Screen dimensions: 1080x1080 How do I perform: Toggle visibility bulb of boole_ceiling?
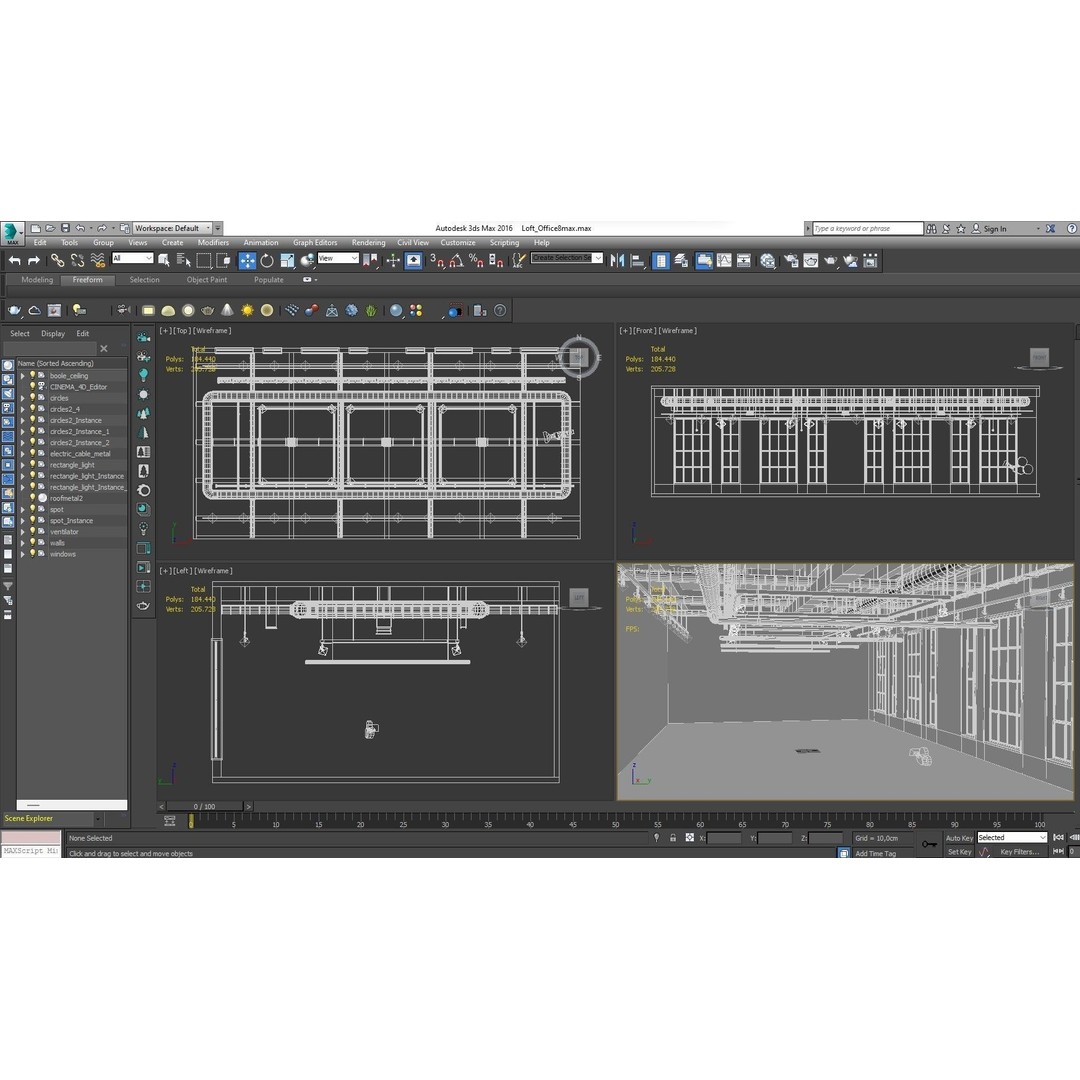[32, 375]
